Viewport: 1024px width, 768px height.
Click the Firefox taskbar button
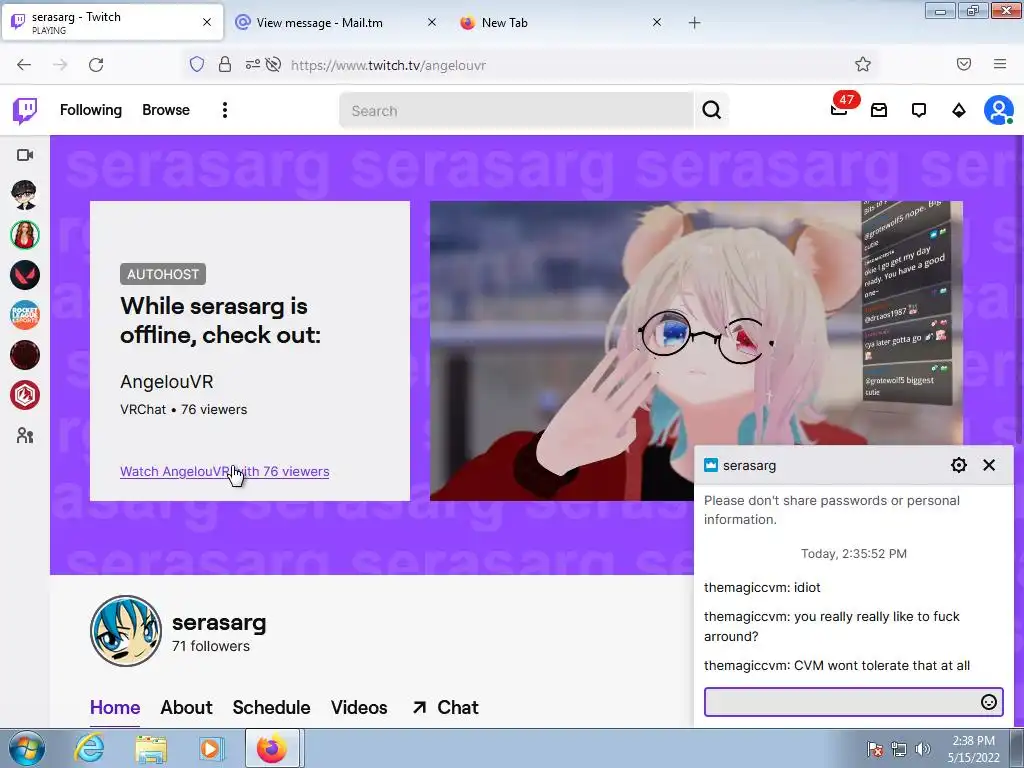tap(272, 748)
